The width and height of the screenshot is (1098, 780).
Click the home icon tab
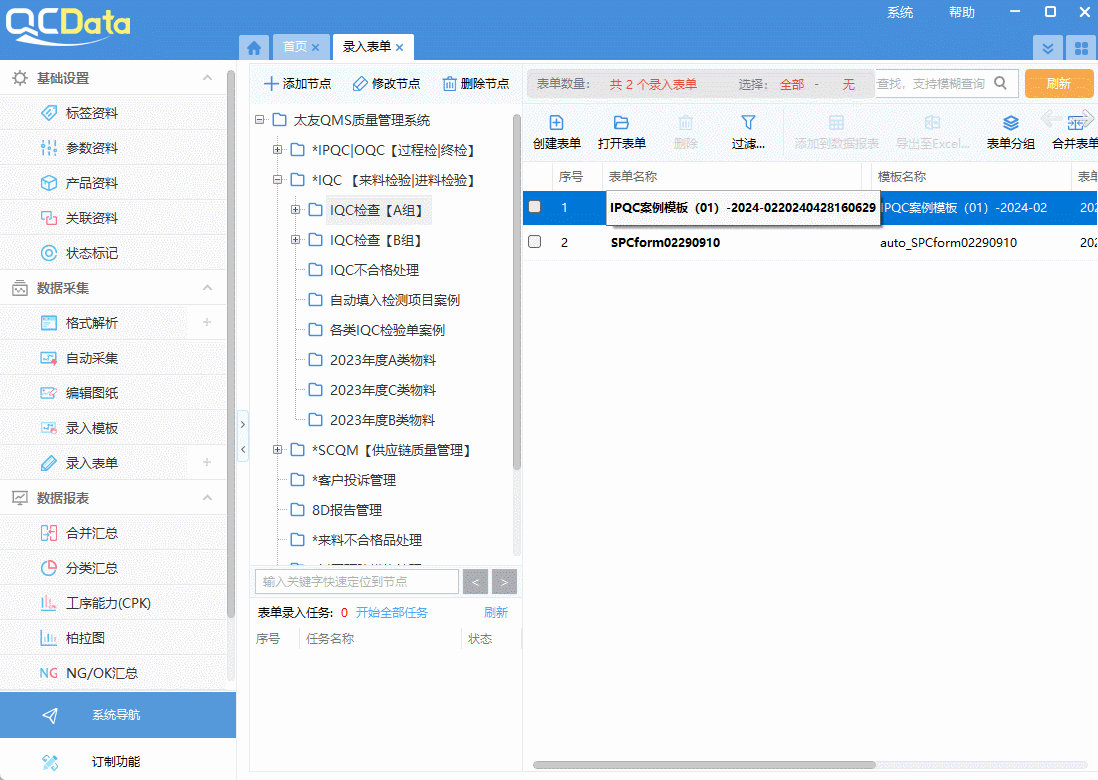point(254,47)
